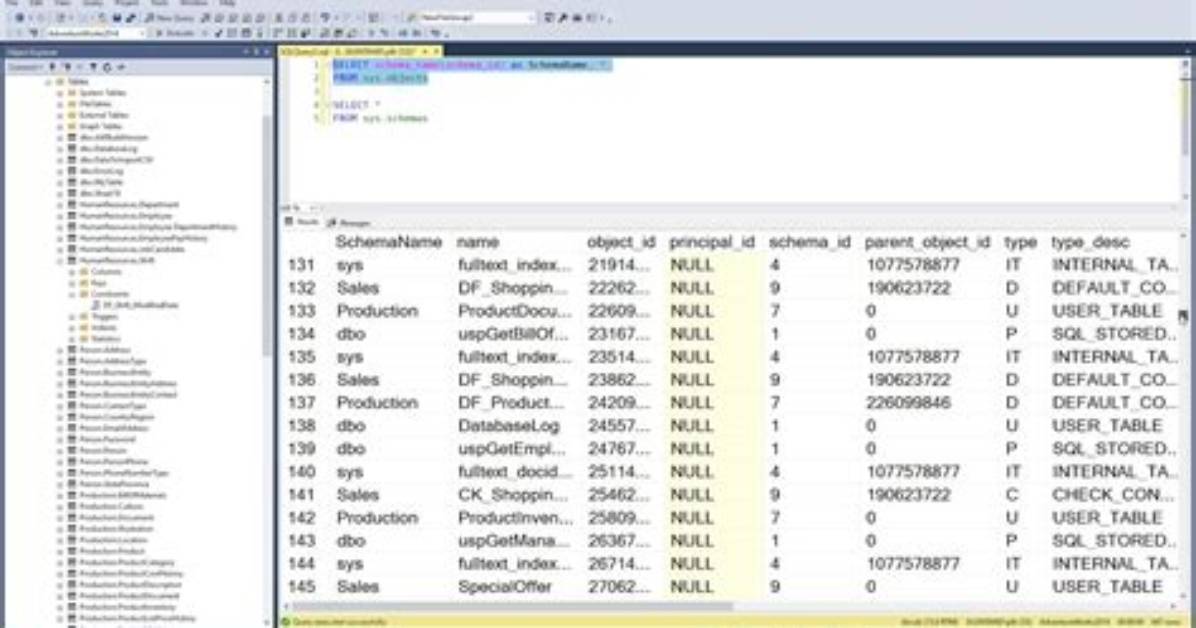Click the Execute button in the SQL toolbar

point(175,34)
